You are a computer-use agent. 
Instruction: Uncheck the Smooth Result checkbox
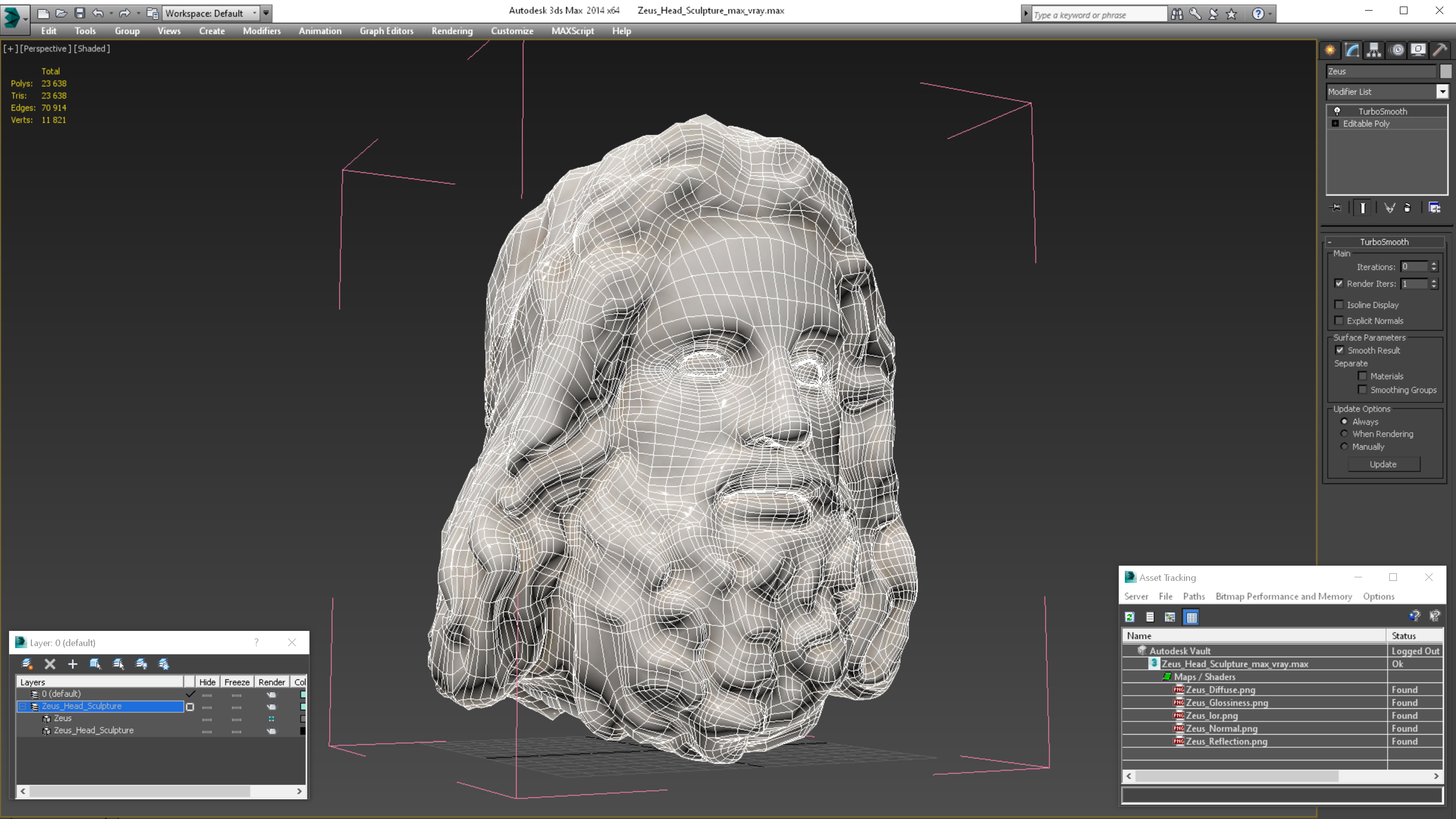coord(1340,350)
